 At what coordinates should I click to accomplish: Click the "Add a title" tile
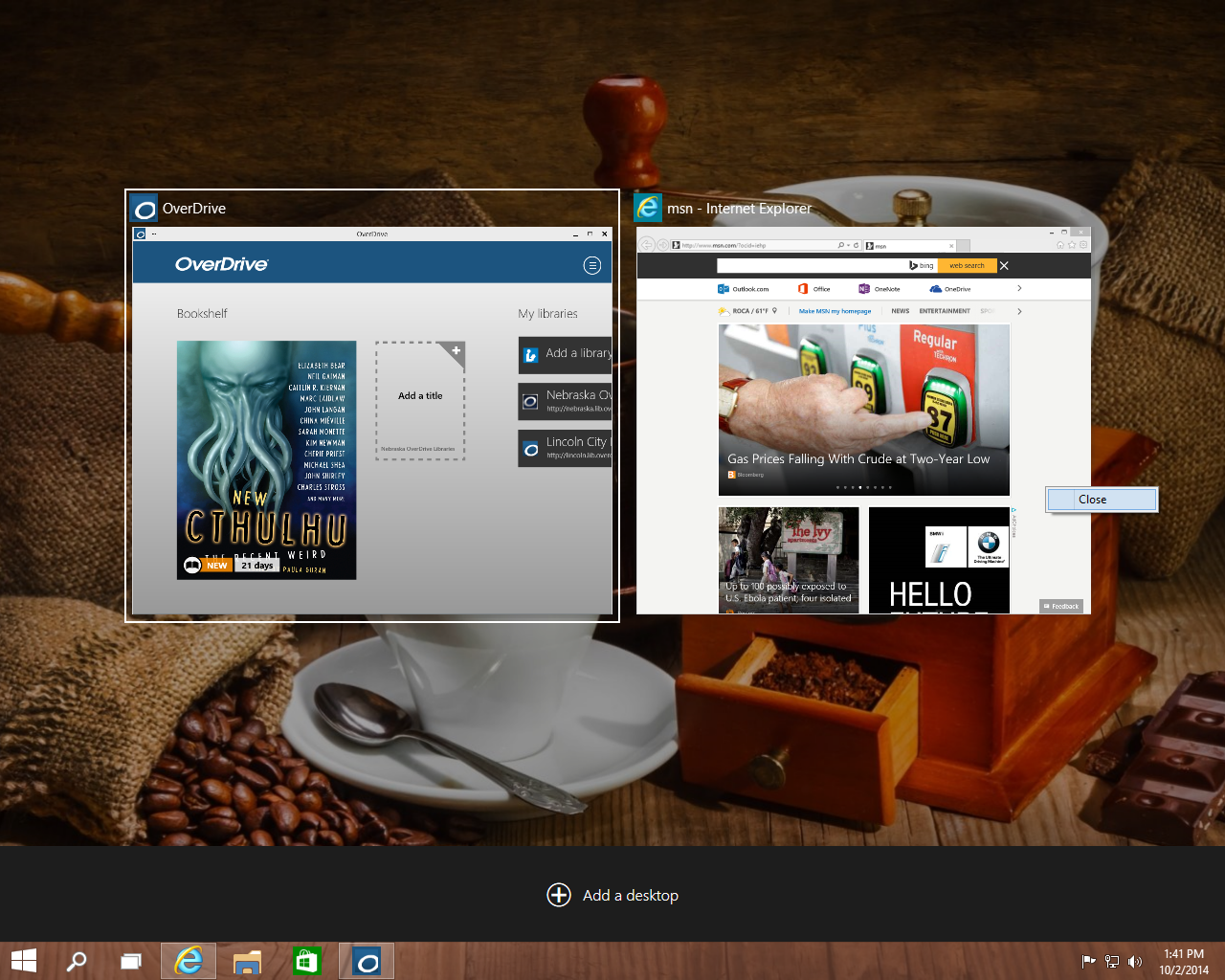tap(420, 401)
